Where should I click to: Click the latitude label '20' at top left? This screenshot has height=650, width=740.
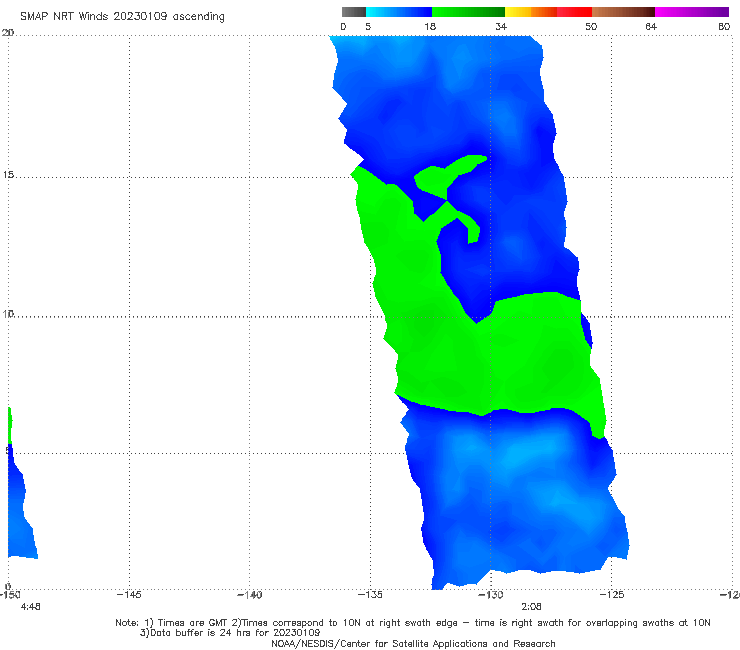click(x=8, y=33)
